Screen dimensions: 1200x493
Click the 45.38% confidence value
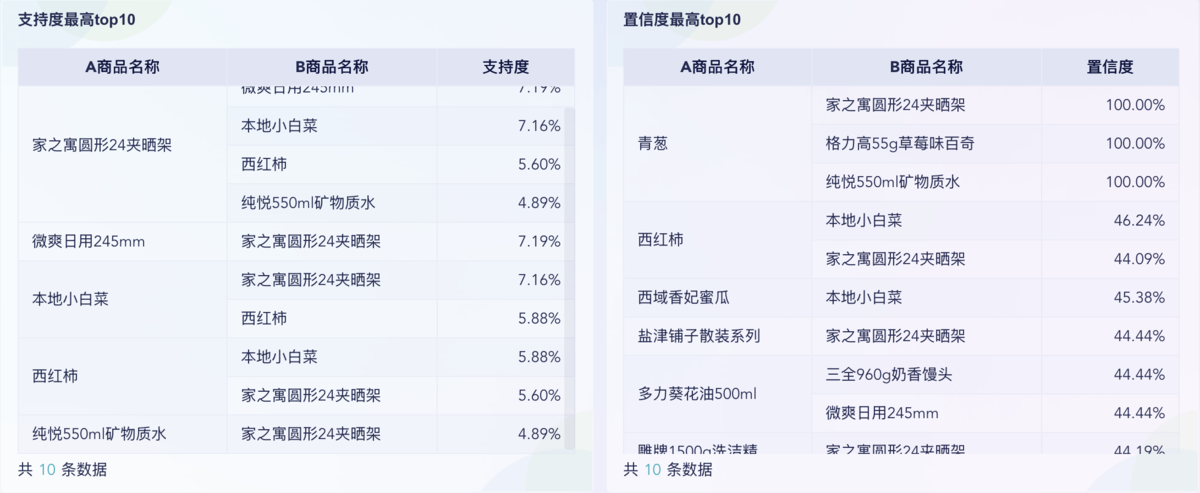[x=1139, y=298]
